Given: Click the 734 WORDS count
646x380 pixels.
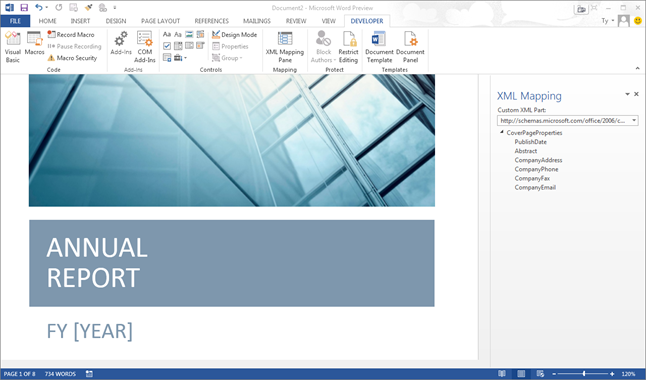Looking at the screenshot, I should (60, 374).
